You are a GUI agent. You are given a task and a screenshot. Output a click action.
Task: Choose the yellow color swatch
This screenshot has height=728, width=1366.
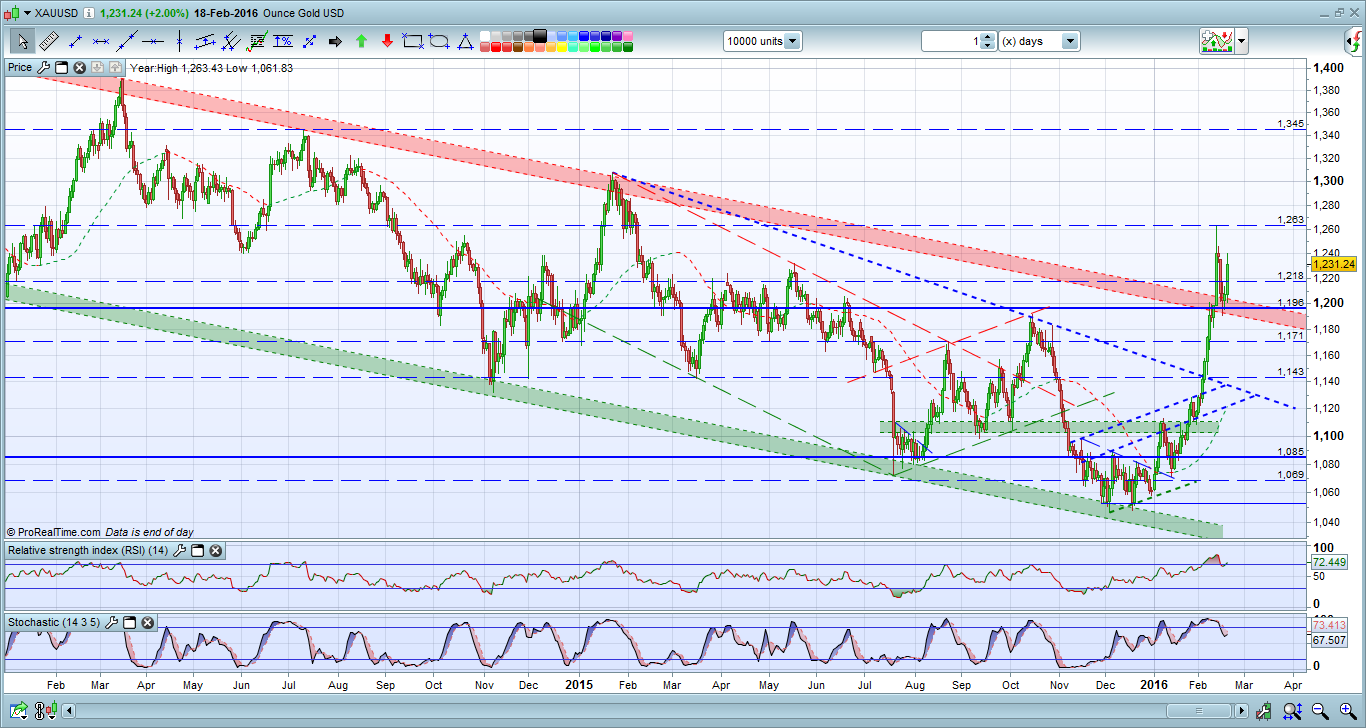[560, 47]
